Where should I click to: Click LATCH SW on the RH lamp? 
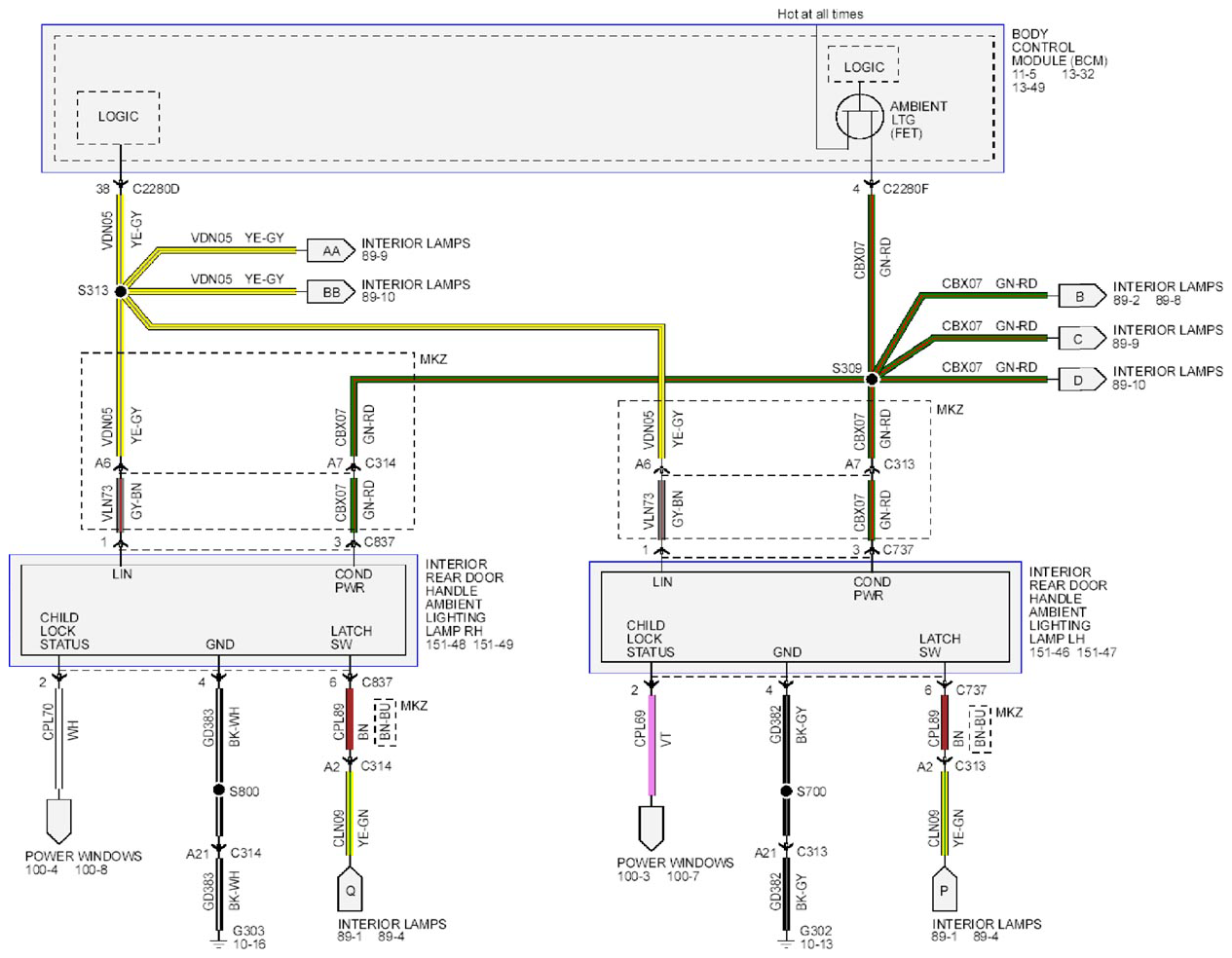click(351, 638)
